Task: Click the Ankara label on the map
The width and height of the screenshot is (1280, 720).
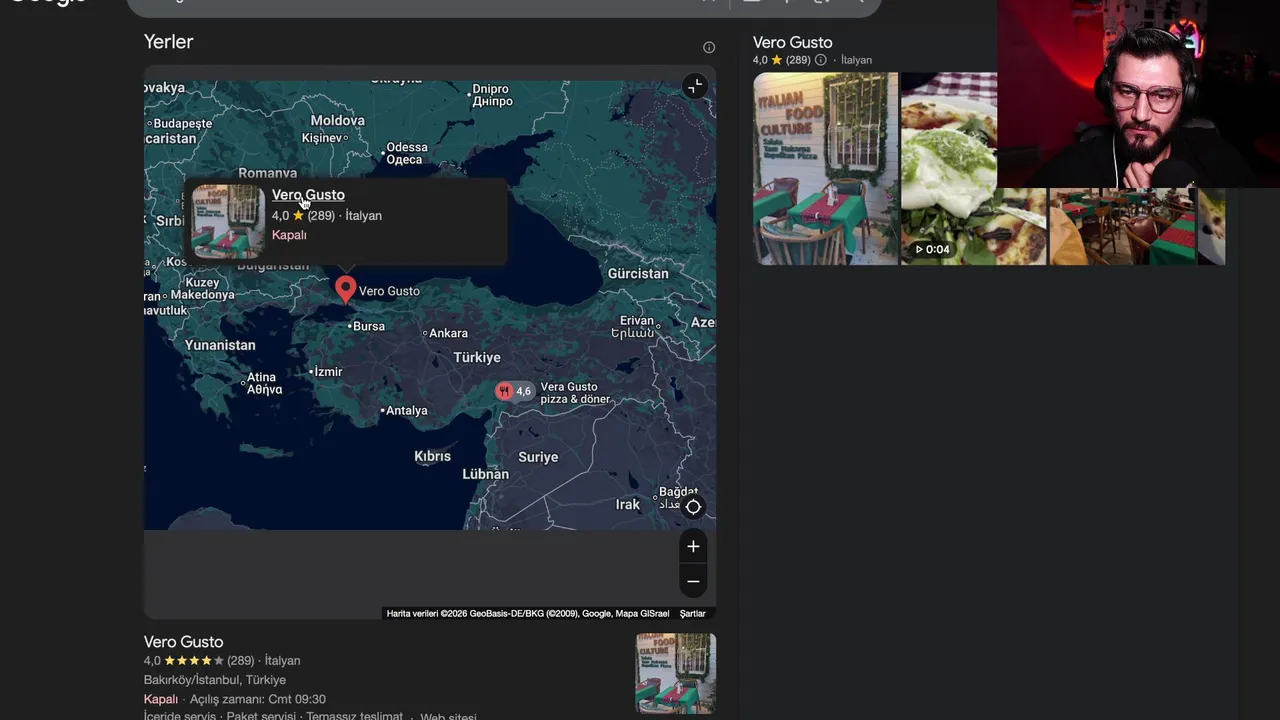Action: 448,333
